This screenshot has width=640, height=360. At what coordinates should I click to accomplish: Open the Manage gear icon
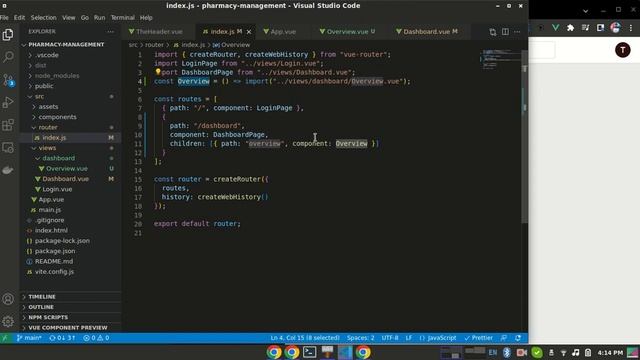(x=8, y=321)
